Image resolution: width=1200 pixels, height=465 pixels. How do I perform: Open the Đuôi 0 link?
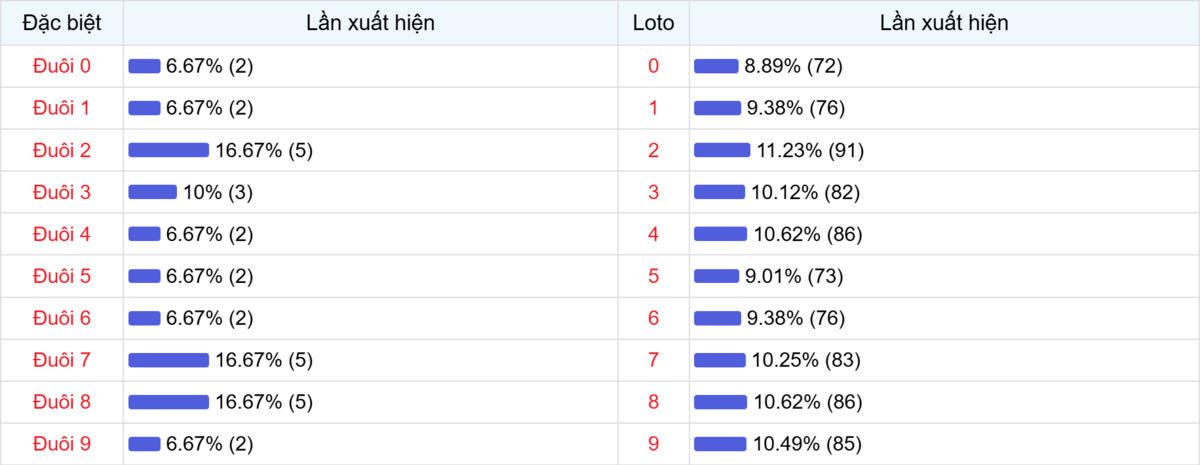[61, 66]
